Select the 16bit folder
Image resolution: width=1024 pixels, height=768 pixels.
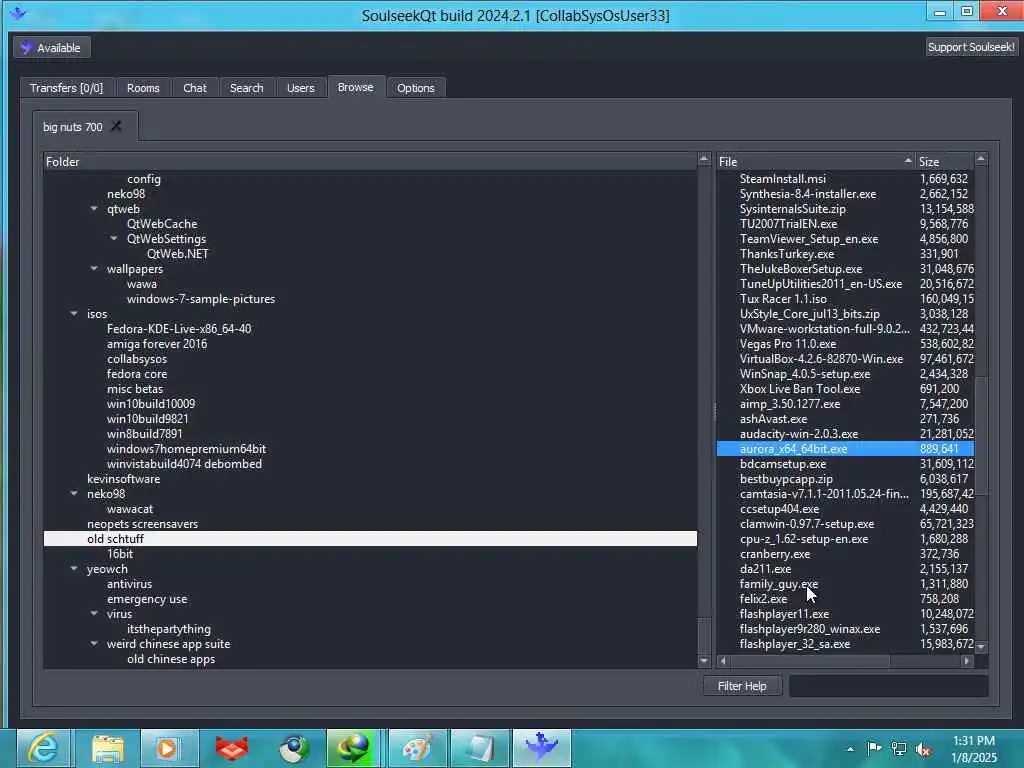coord(120,554)
